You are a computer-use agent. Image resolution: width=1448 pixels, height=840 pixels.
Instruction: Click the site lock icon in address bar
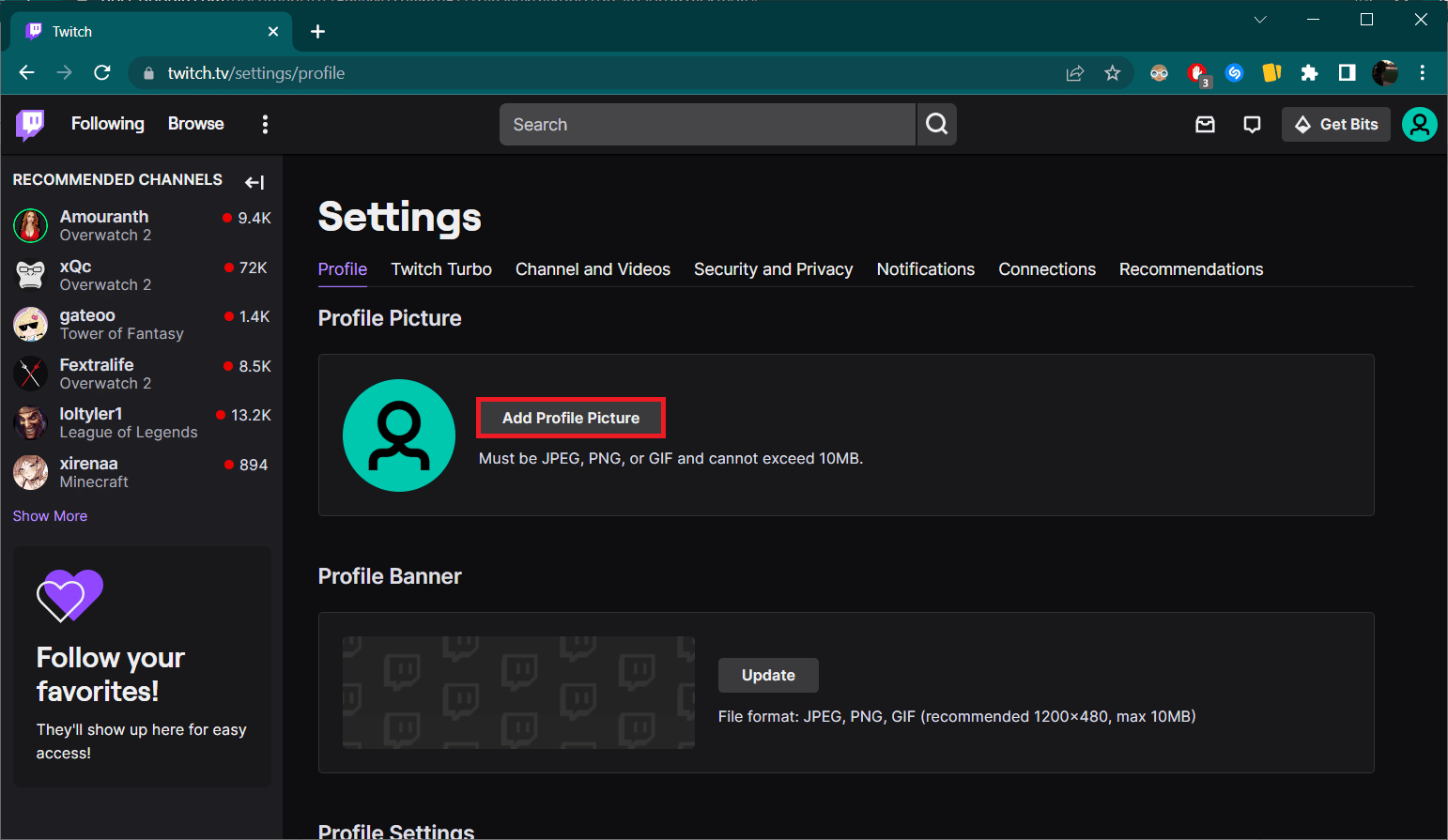click(x=148, y=73)
